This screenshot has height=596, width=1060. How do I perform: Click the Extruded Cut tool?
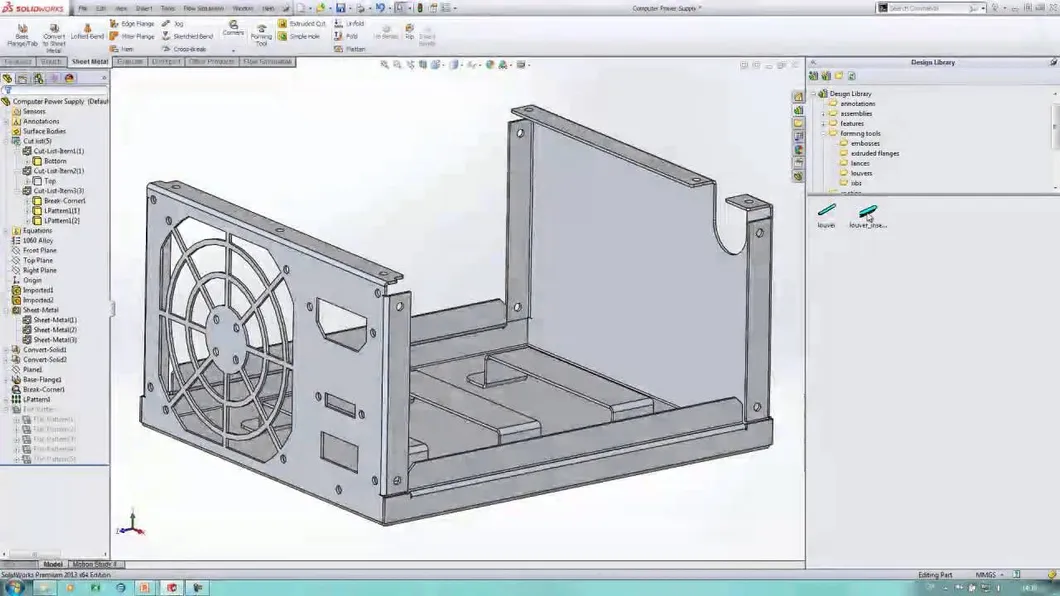coord(304,23)
